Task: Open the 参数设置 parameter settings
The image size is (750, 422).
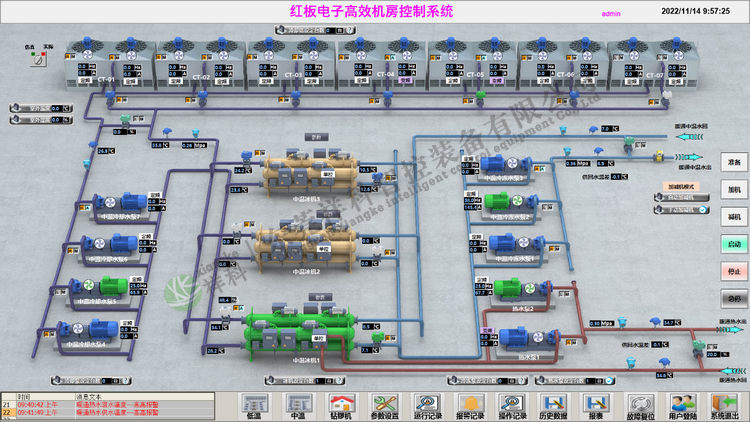Action: [384, 406]
